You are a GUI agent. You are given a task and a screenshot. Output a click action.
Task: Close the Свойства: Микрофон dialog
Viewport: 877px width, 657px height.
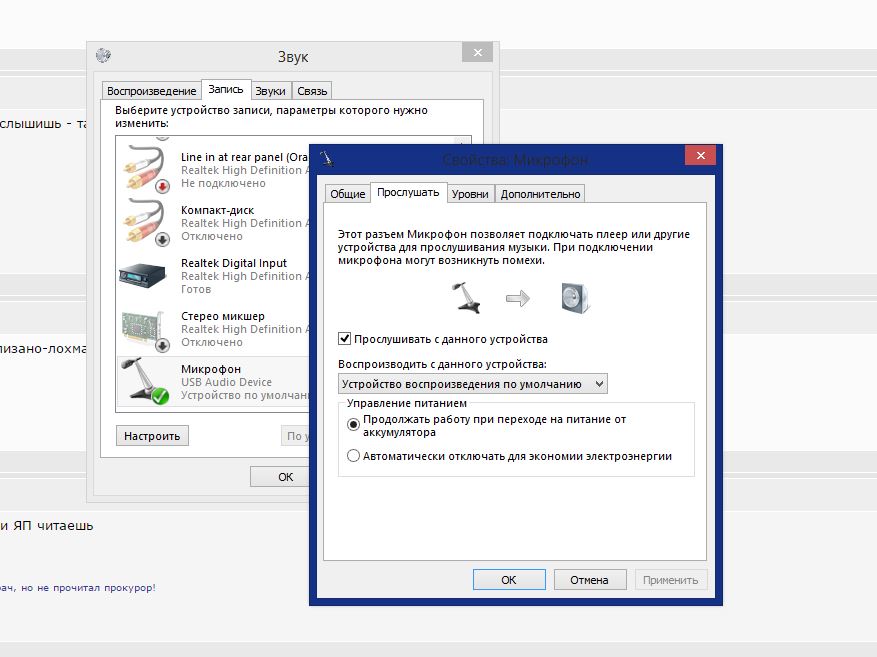tap(700, 155)
